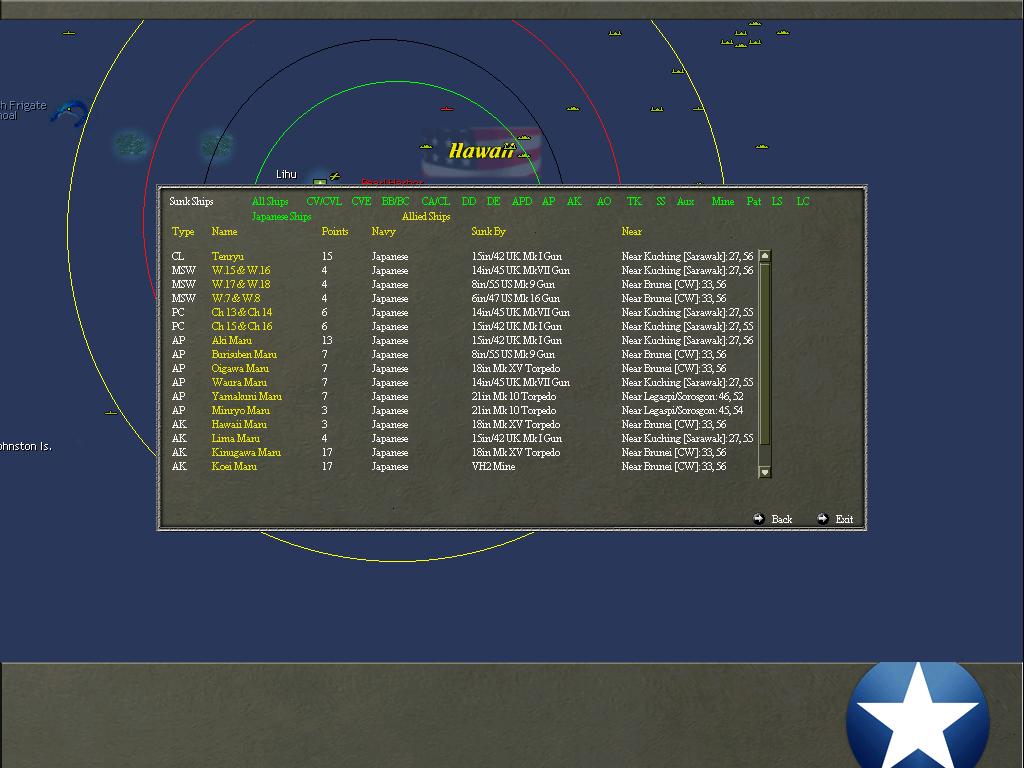Select the LS ship filter
Viewport: 1024px width, 768px height.
click(x=777, y=201)
